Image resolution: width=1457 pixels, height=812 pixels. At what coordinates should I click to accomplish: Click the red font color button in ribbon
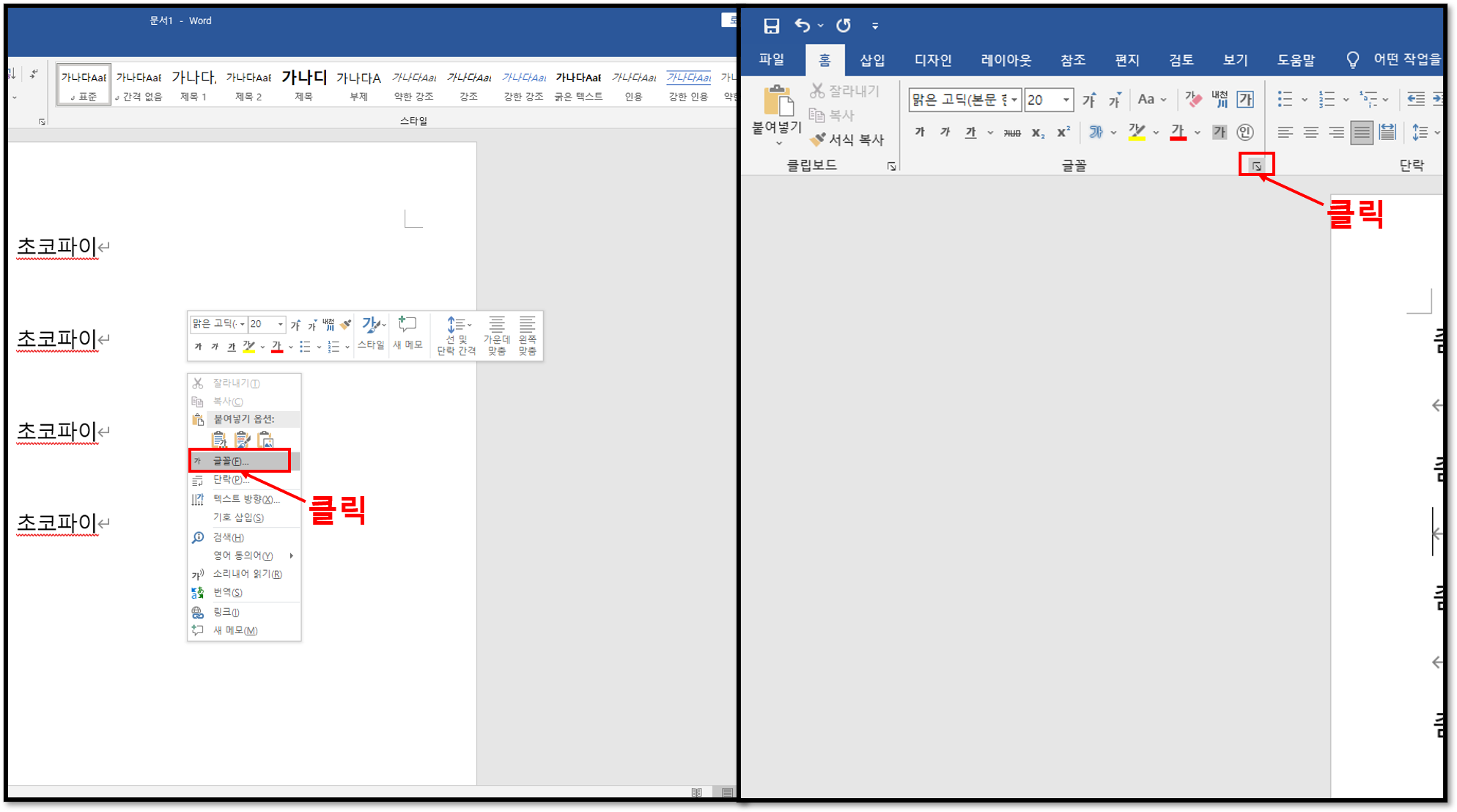(1178, 133)
